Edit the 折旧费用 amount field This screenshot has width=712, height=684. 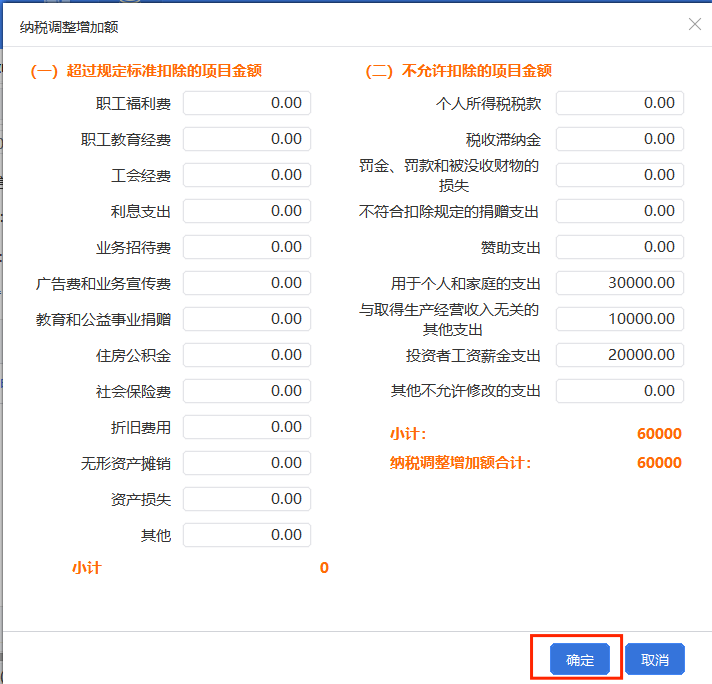247,427
